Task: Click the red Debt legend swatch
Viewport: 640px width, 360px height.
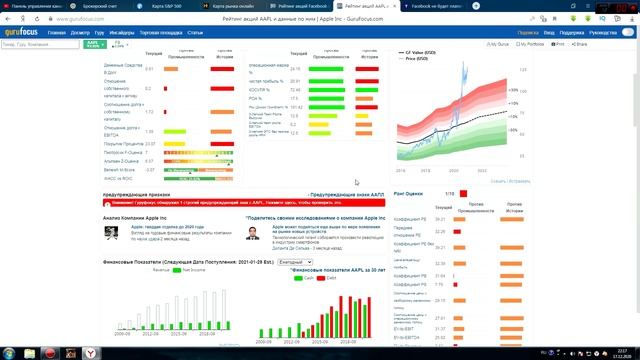Action: pyautogui.click(x=321, y=278)
